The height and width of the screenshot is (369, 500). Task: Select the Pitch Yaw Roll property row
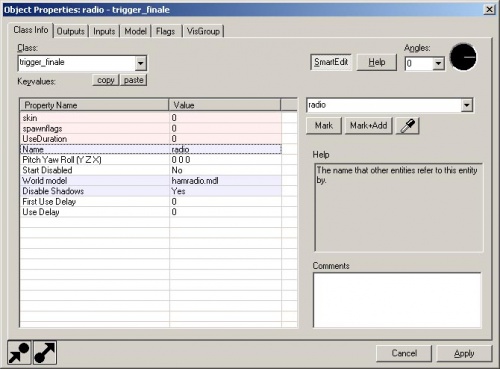[151, 160]
